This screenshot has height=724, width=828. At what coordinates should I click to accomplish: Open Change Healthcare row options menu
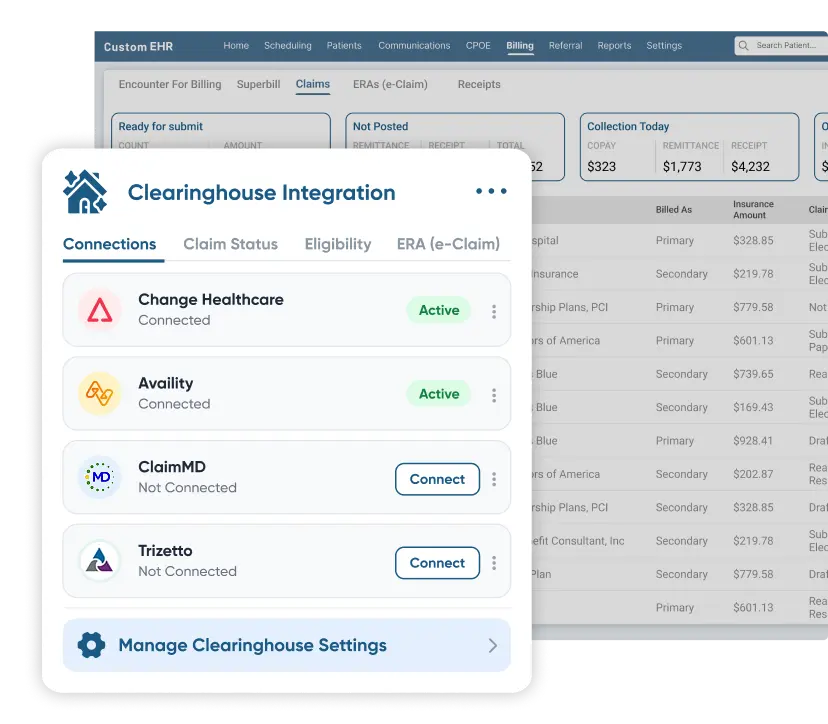pos(494,312)
